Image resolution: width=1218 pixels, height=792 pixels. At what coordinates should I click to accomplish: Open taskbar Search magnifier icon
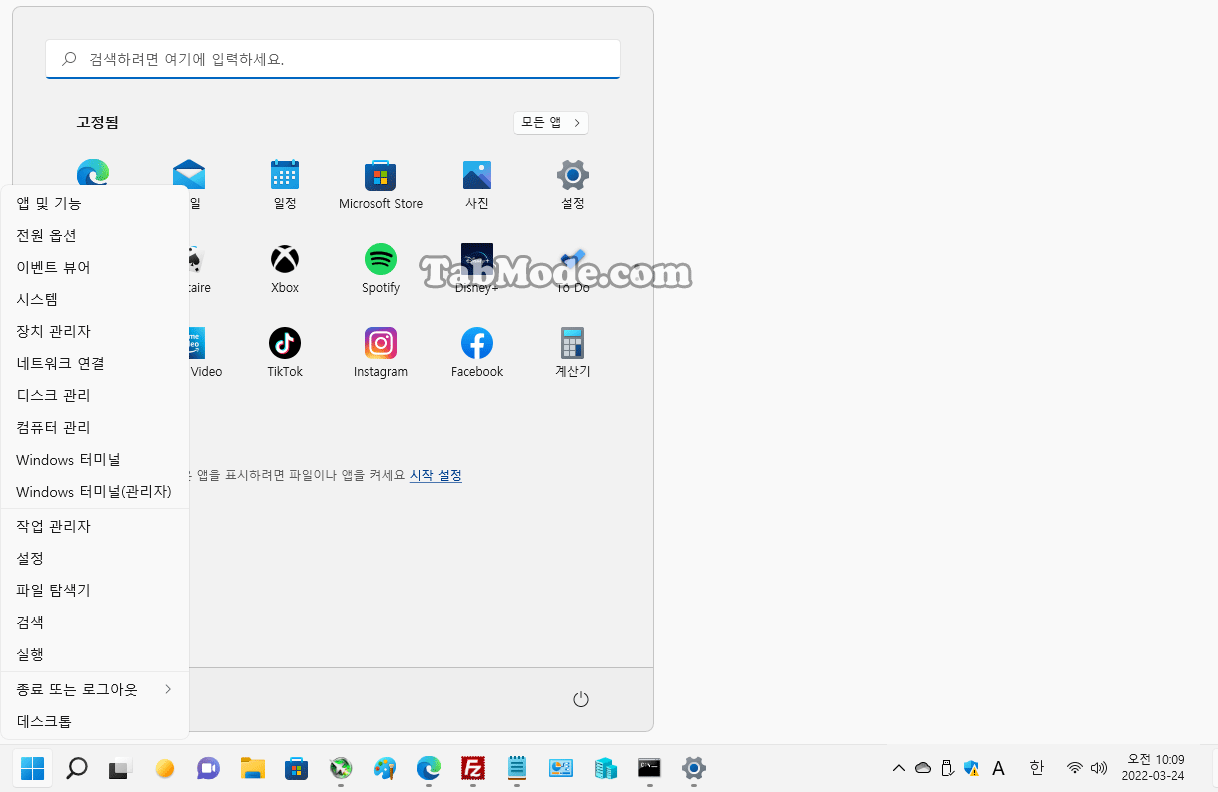77,768
